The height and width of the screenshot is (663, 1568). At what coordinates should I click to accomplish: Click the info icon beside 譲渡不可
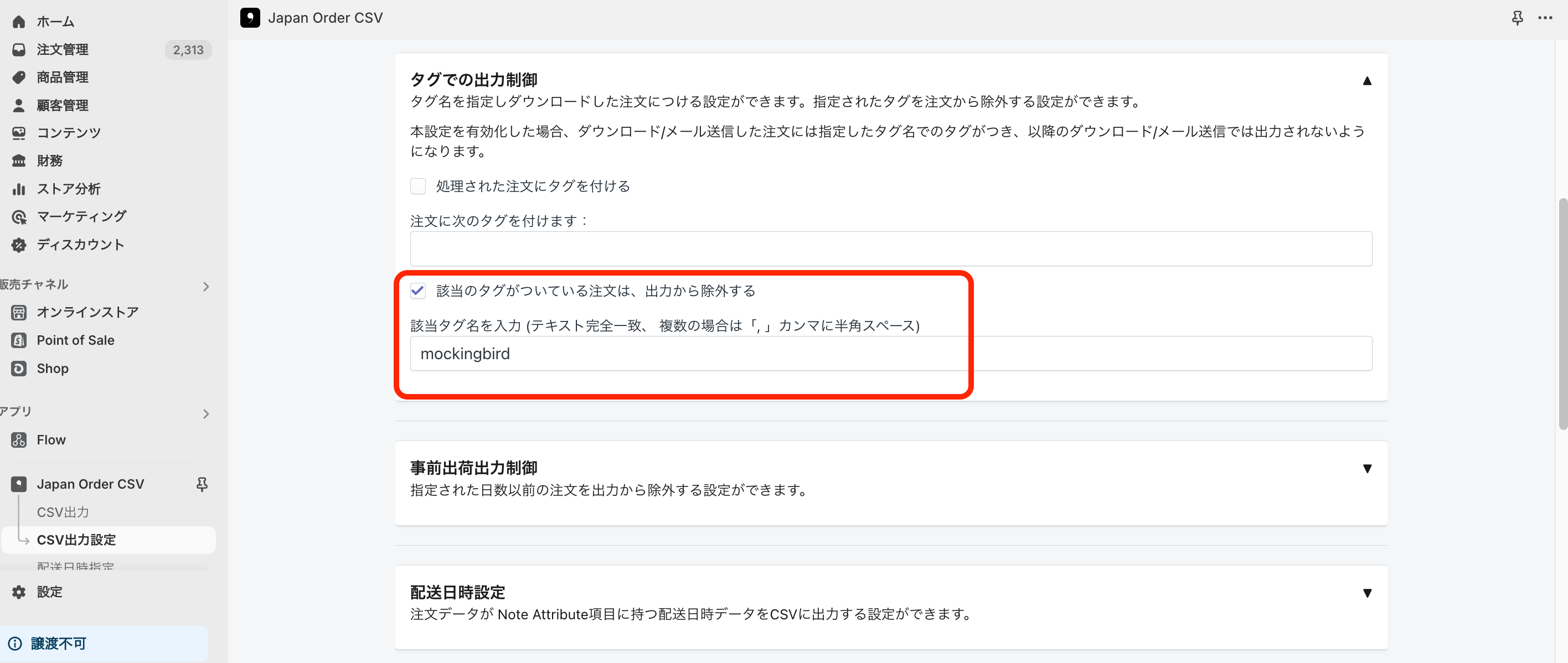click(15, 644)
